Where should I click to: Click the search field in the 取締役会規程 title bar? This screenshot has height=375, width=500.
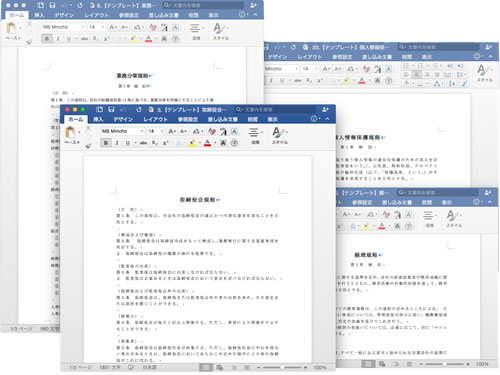click(x=275, y=109)
